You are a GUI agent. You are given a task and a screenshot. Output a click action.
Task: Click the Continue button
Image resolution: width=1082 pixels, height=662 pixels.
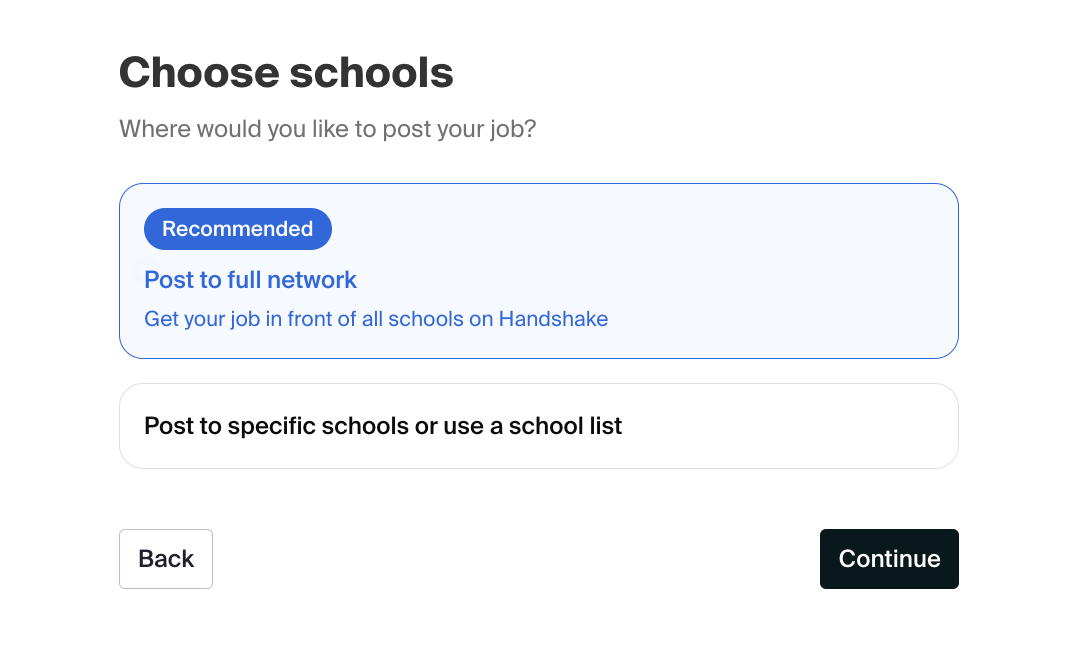point(889,559)
